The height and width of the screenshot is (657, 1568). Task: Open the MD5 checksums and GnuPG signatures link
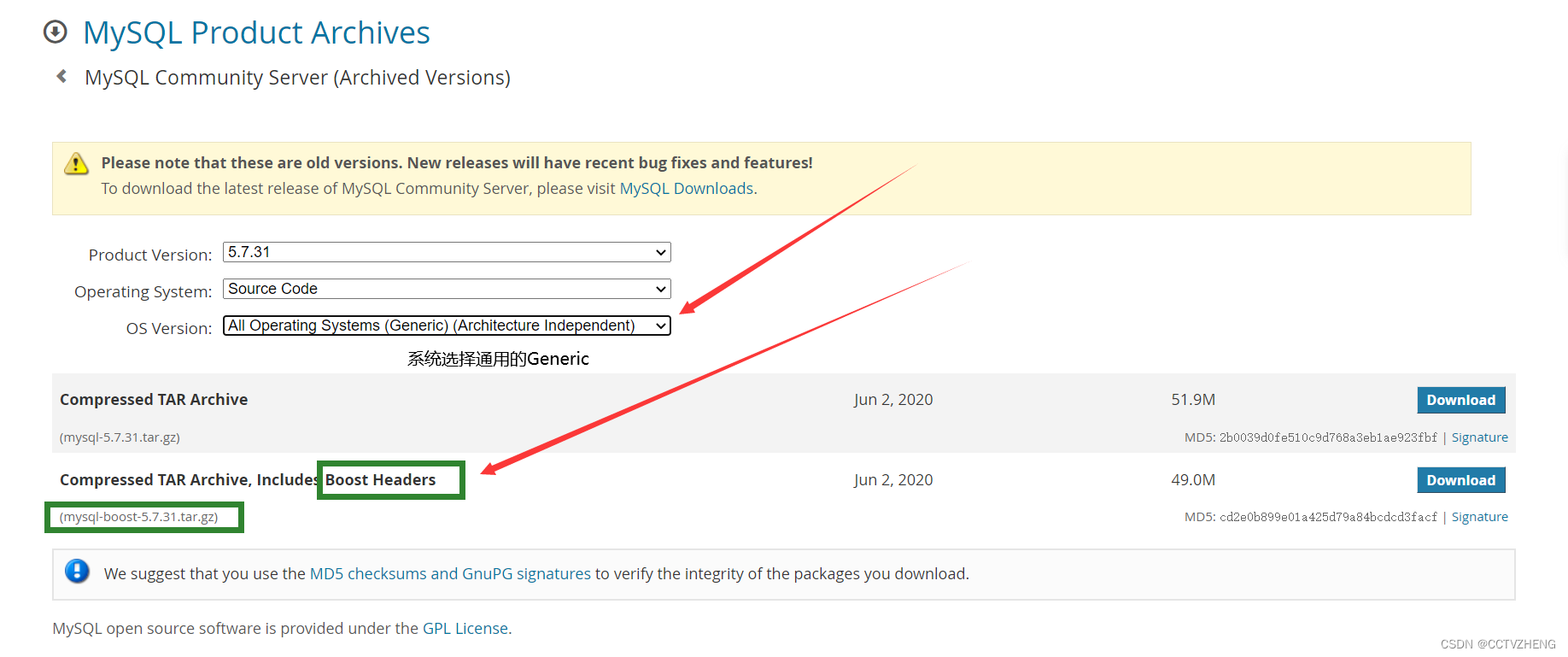pyautogui.click(x=450, y=573)
